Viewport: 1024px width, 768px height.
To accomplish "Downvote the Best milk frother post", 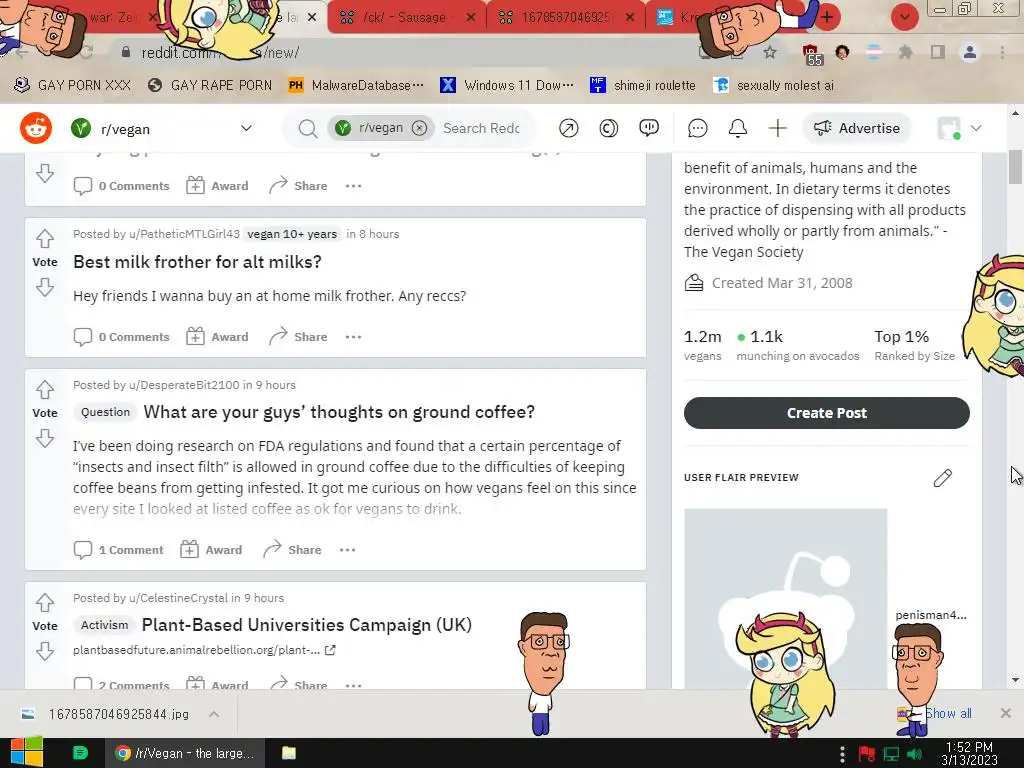I will pos(44,287).
